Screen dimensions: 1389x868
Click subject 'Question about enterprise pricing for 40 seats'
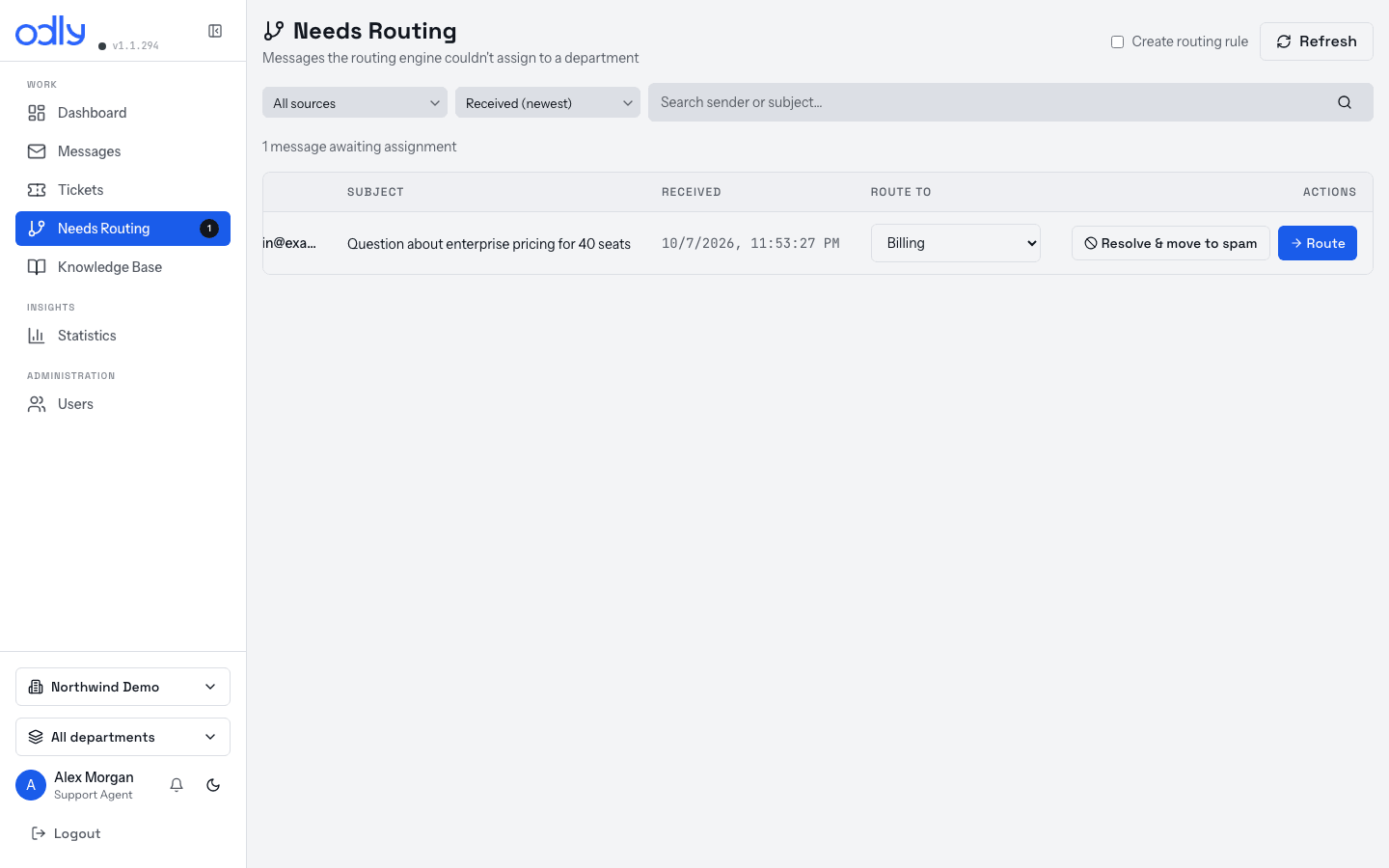[489, 244]
